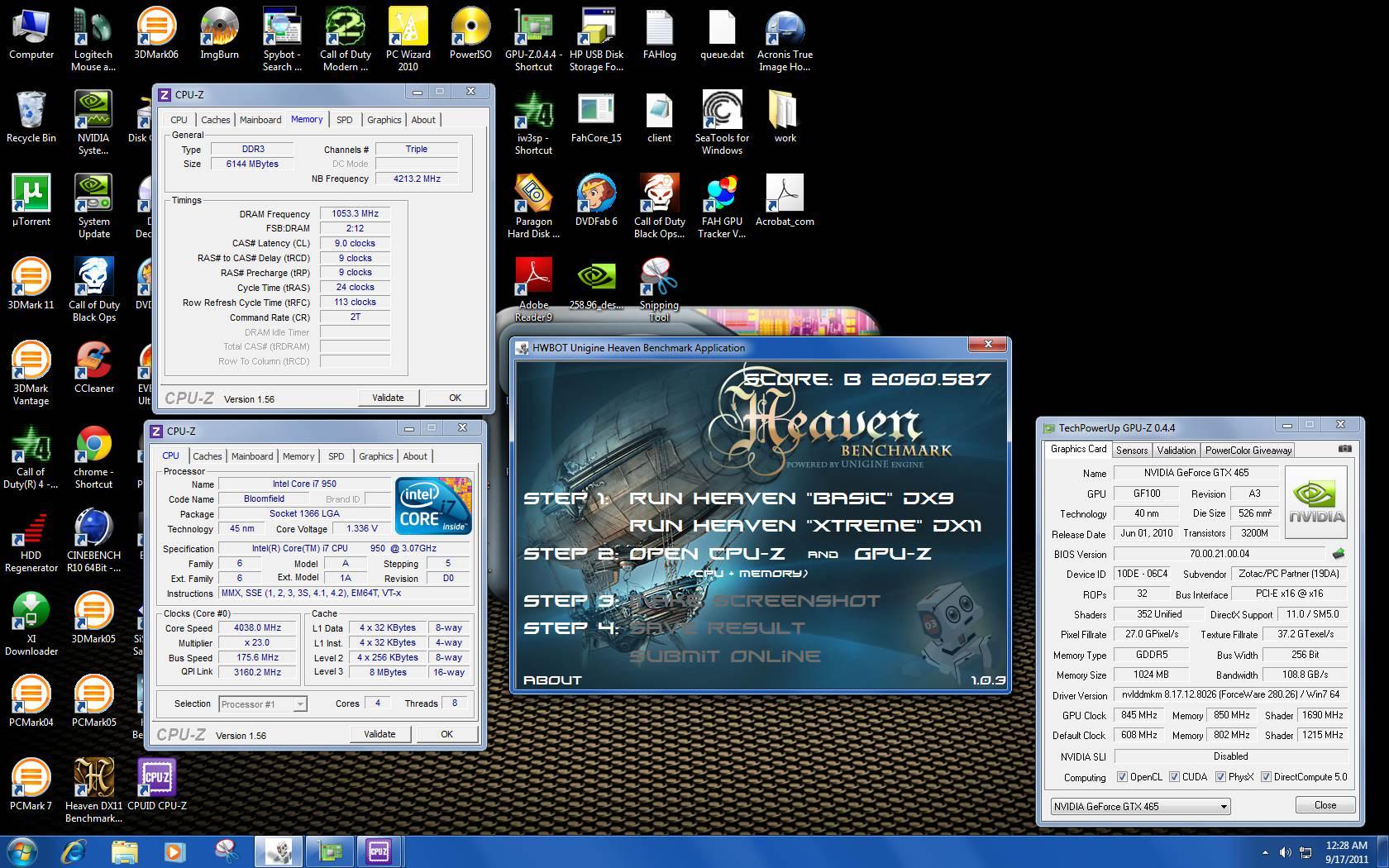Launch Paragon Hard Disk Manager icon
Screen dimensions: 1389x868
pos(533,206)
